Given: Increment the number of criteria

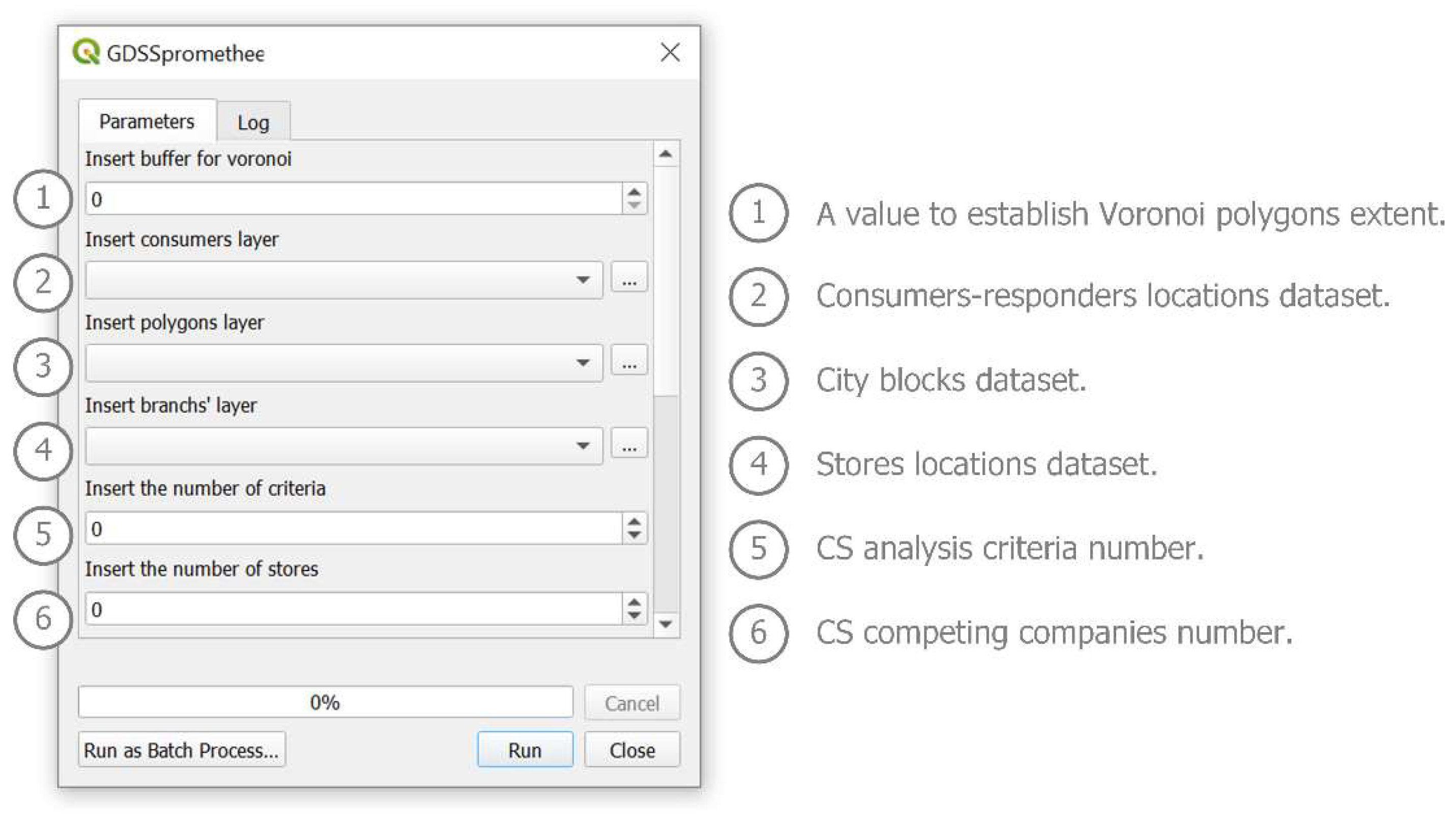Looking at the screenshot, I should coord(634,521).
